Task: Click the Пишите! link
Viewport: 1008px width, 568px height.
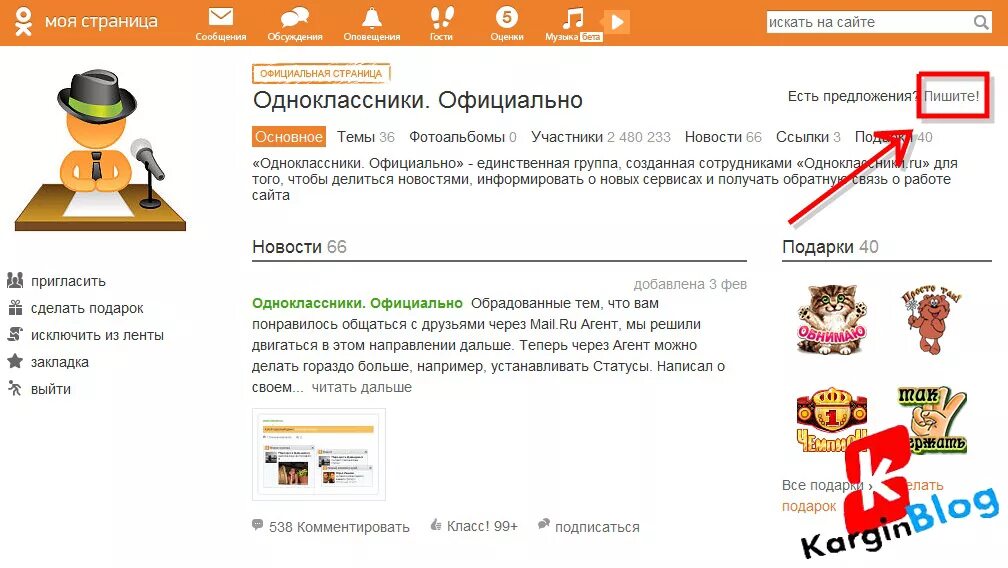Action: [x=951, y=96]
